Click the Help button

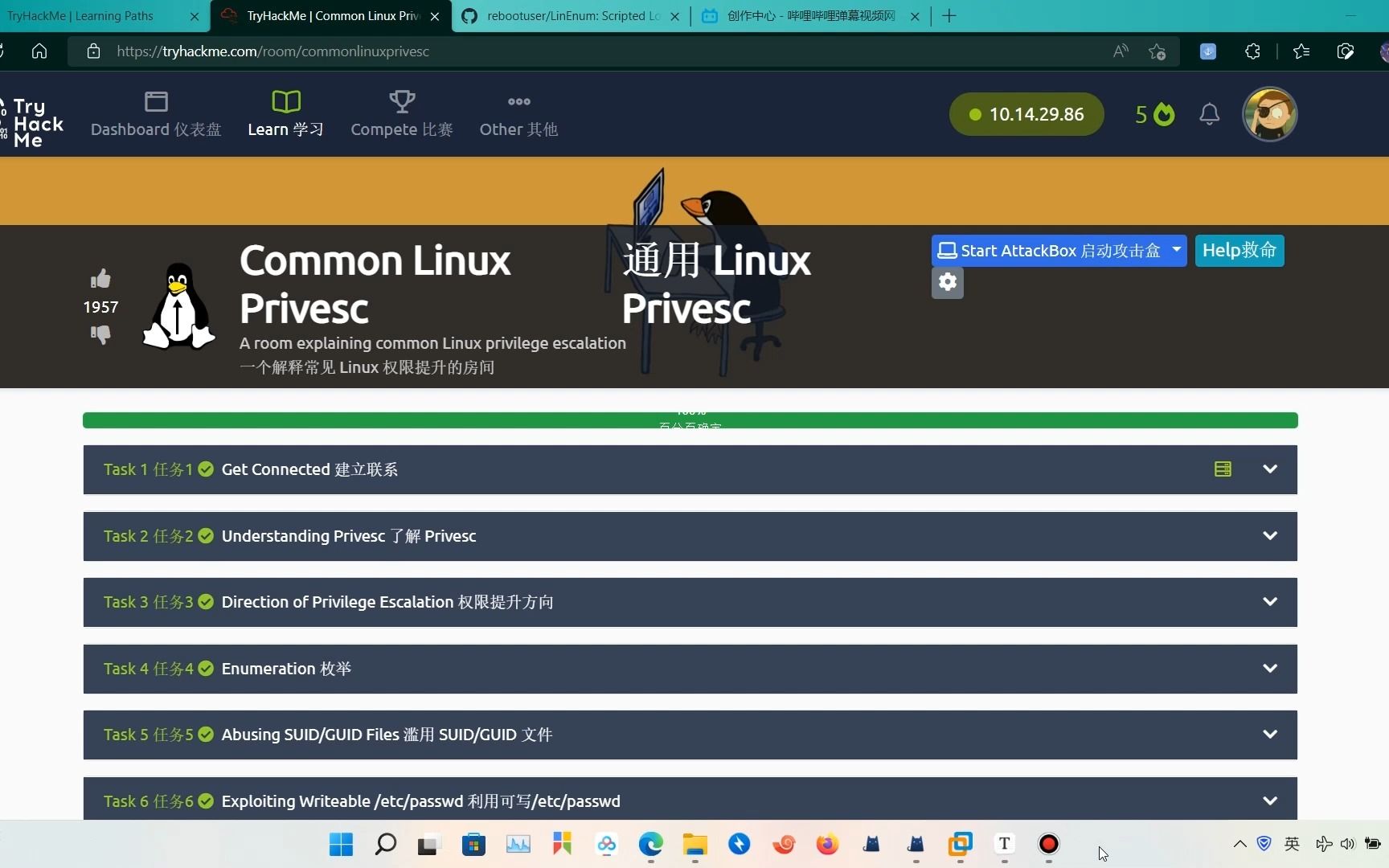coord(1239,250)
